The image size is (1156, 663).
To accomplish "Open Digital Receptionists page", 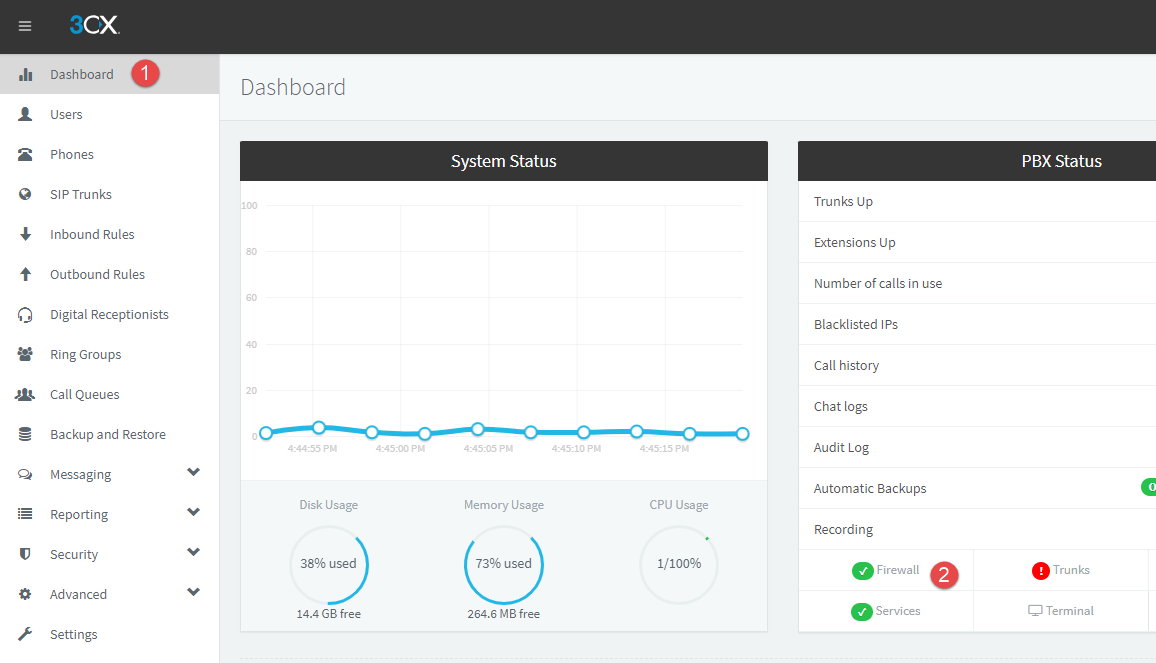I will coord(109,314).
